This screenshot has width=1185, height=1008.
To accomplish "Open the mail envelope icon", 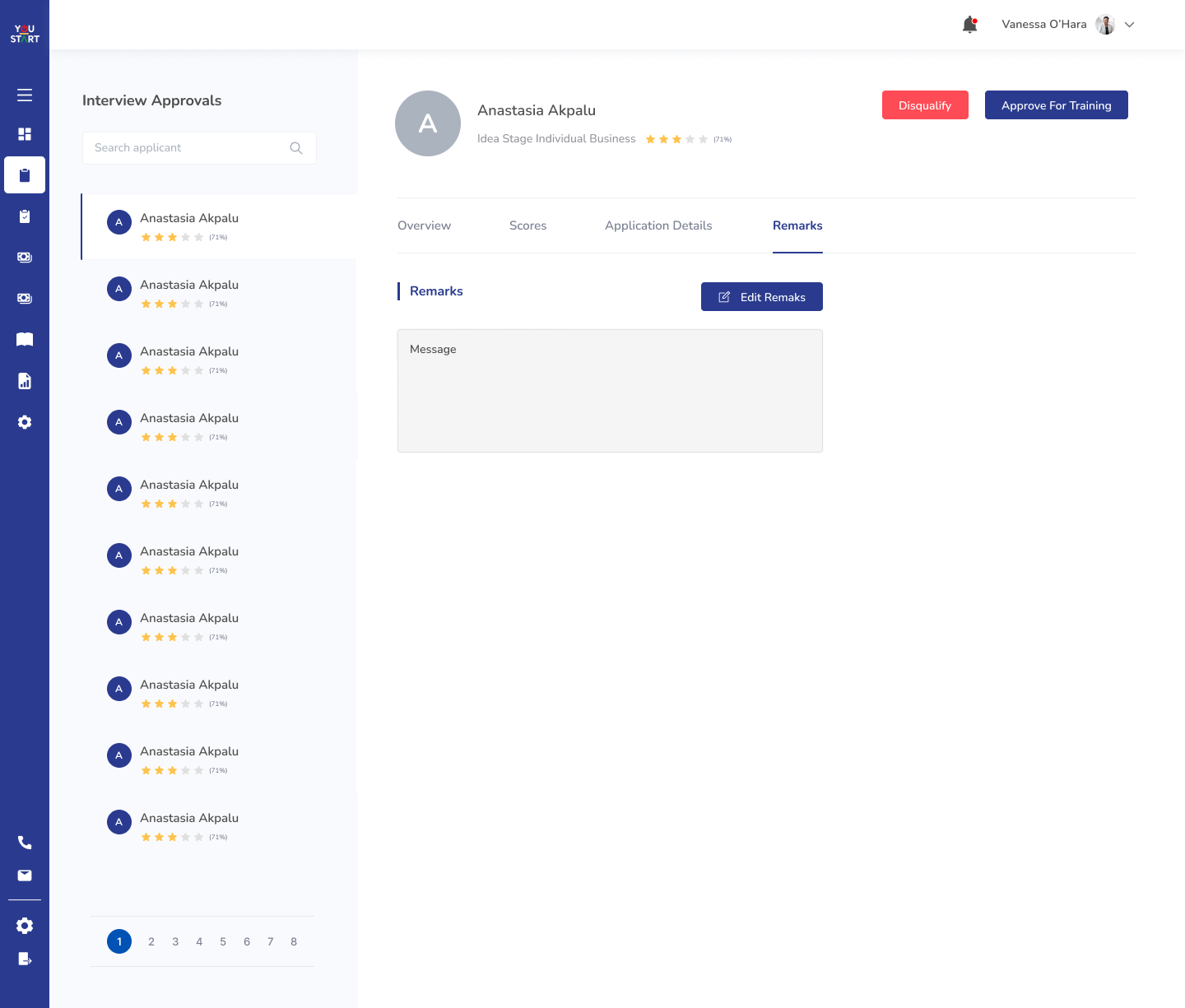I will [x=25, y=876].
